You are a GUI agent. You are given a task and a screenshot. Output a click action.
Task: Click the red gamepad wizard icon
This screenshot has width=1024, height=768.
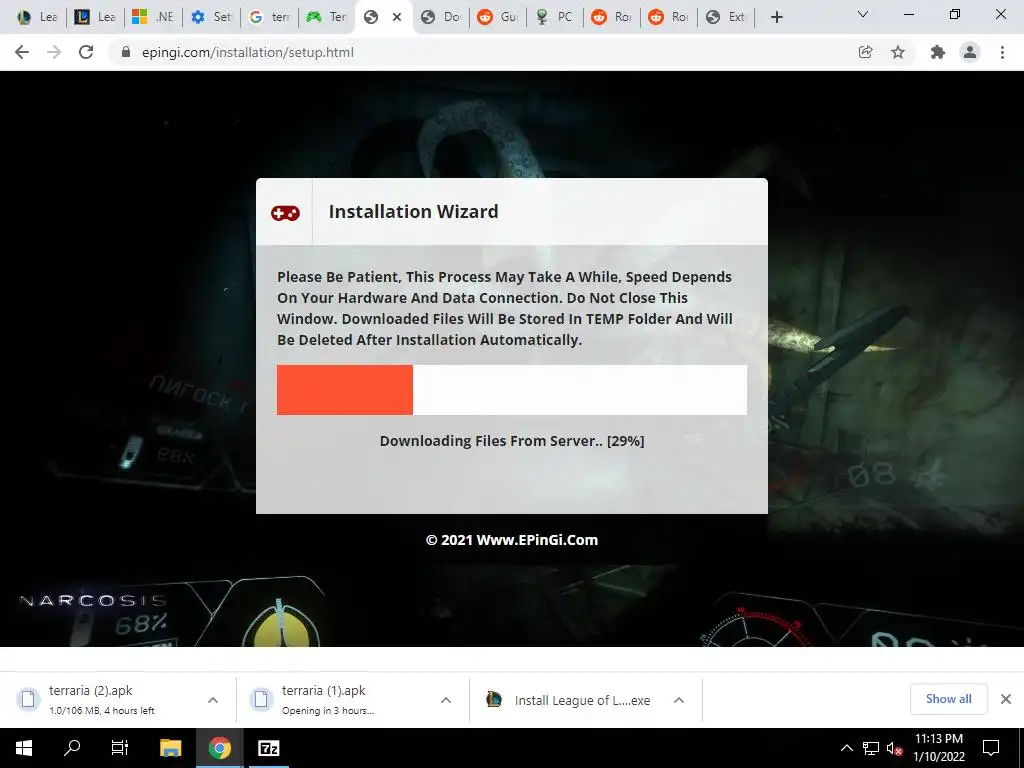(x=285, y=213)
